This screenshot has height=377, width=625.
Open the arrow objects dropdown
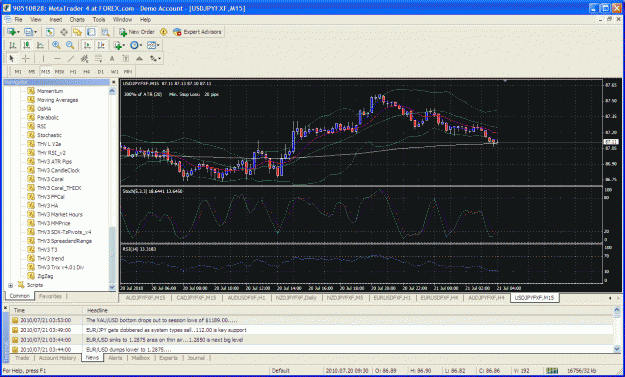coord(155,59)
